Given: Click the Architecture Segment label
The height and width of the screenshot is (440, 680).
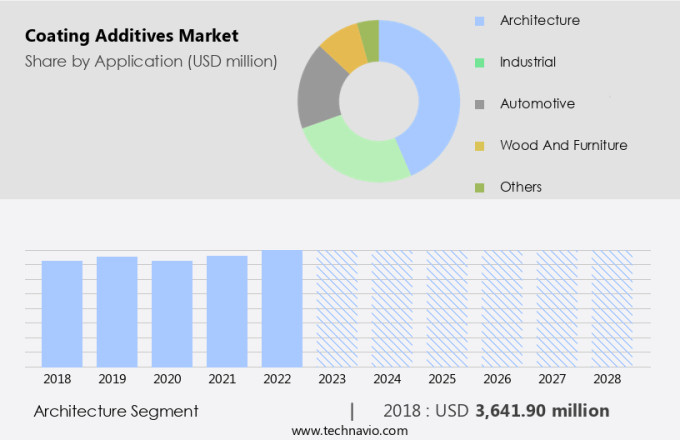Looking at the screenshot, I should [x=116, y=411].
